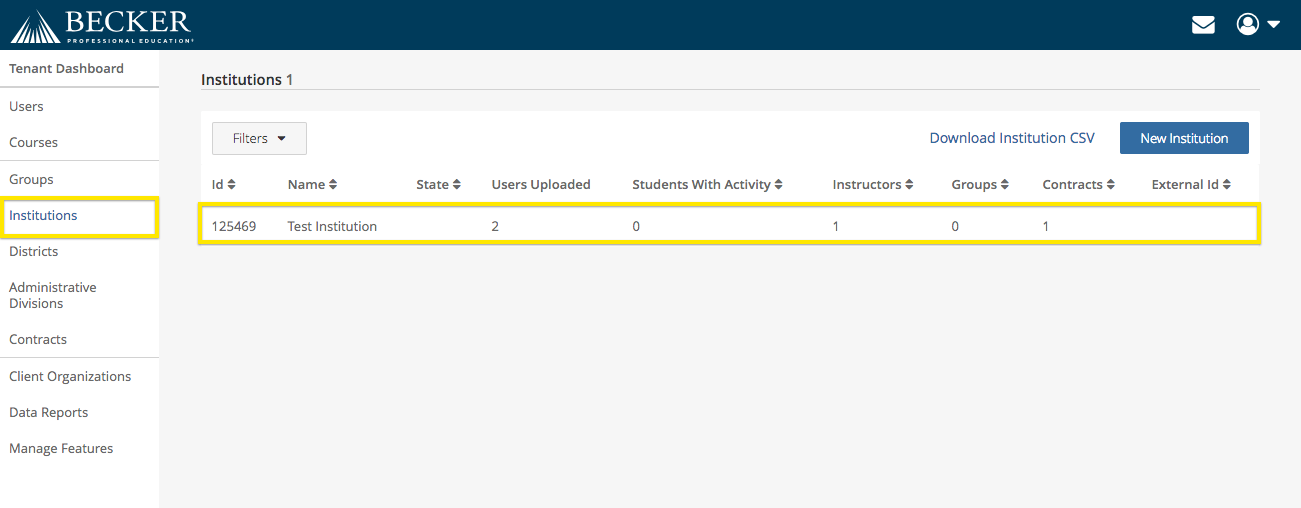Screen dimensions: 1301x508
Task: Open Users in the sidebar
Action: click(26, 106)
